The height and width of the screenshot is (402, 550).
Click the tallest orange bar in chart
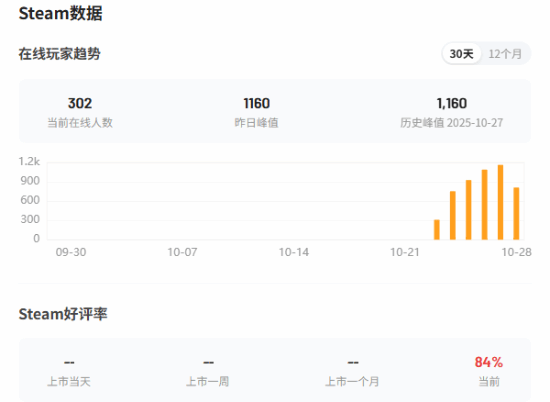click(x=500, y=202)
